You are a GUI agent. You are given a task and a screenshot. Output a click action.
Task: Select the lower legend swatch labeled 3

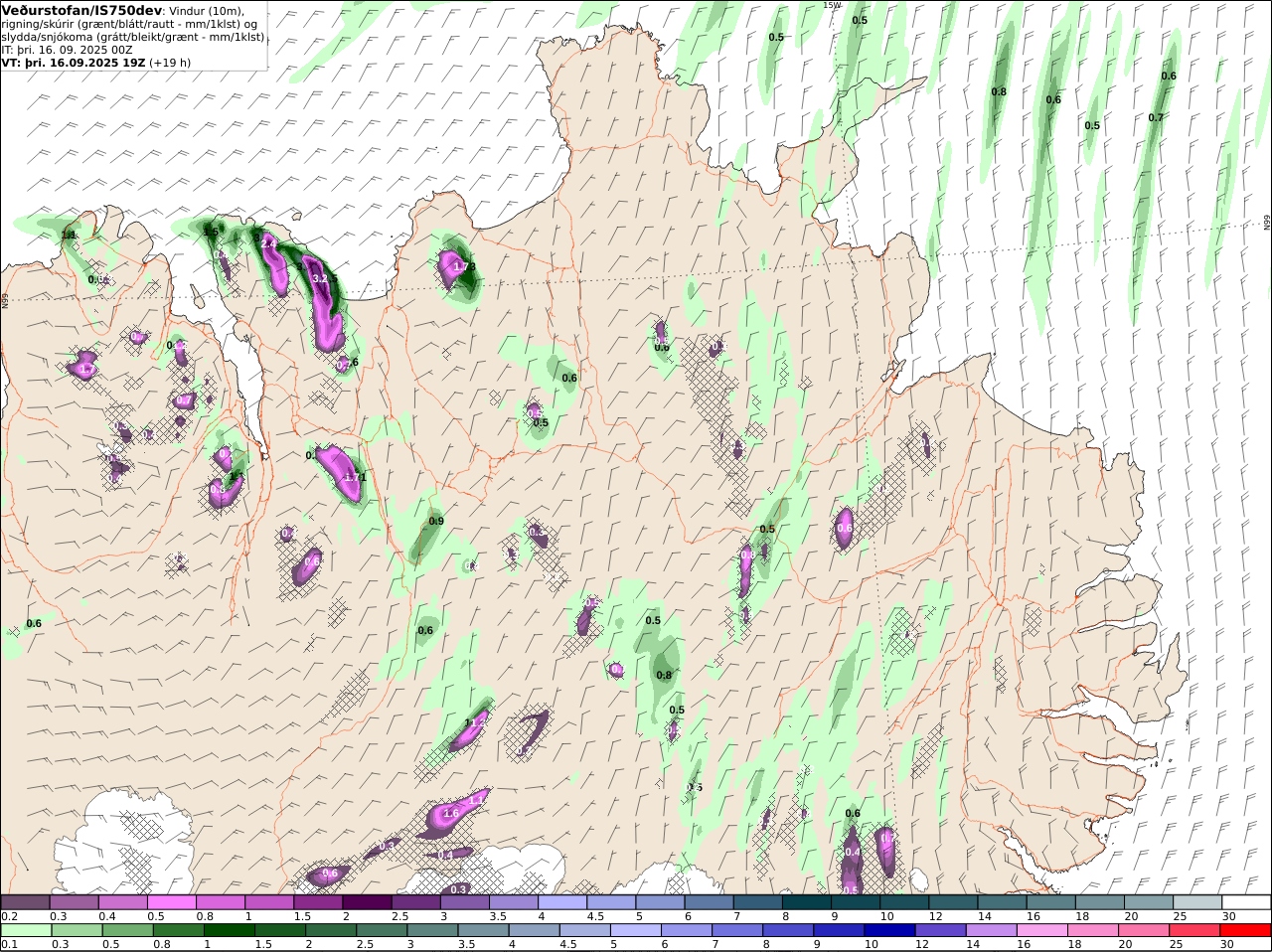click(430, 930)
